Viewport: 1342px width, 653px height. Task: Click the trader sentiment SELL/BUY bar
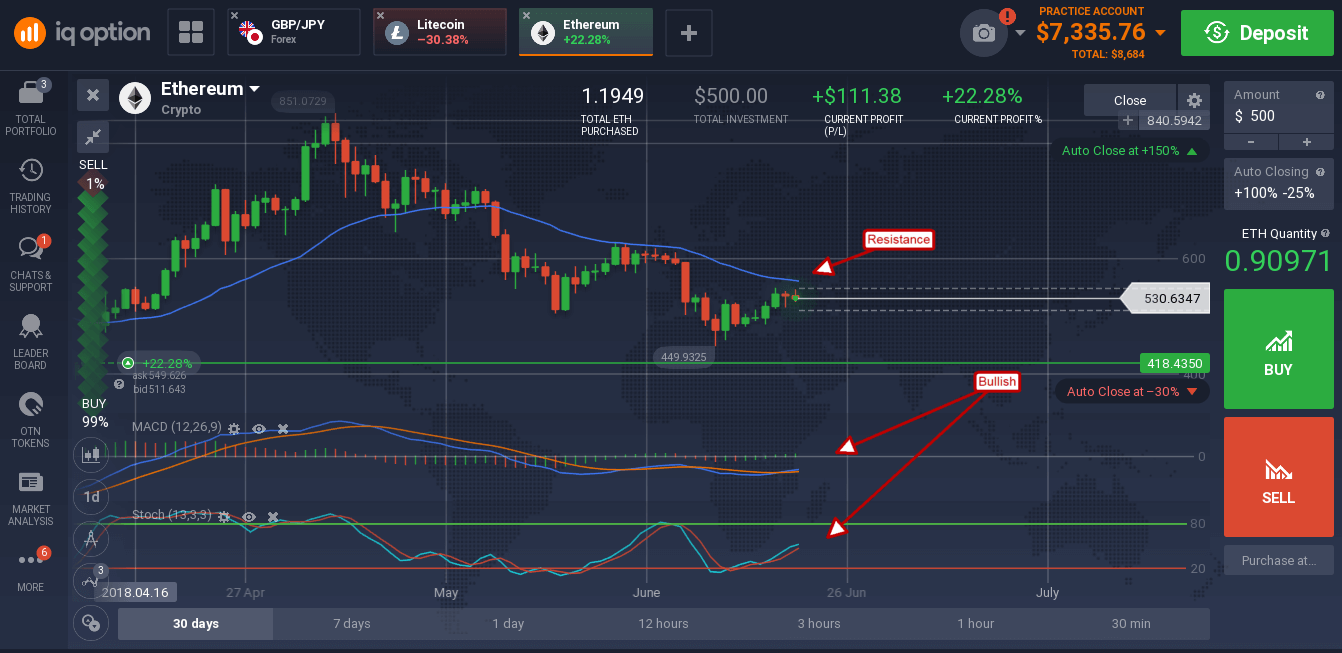94,294
